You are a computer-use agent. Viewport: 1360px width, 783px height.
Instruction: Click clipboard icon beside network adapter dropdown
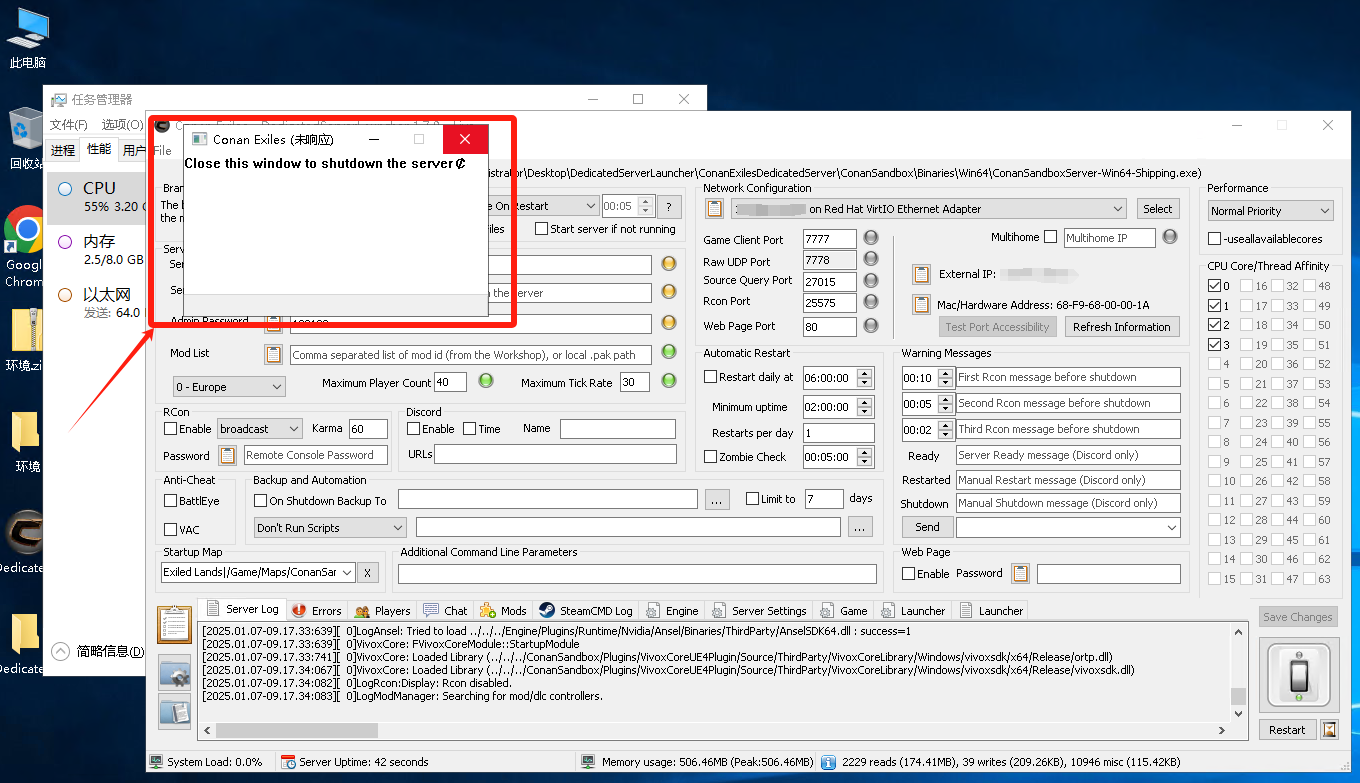[714, 209]
